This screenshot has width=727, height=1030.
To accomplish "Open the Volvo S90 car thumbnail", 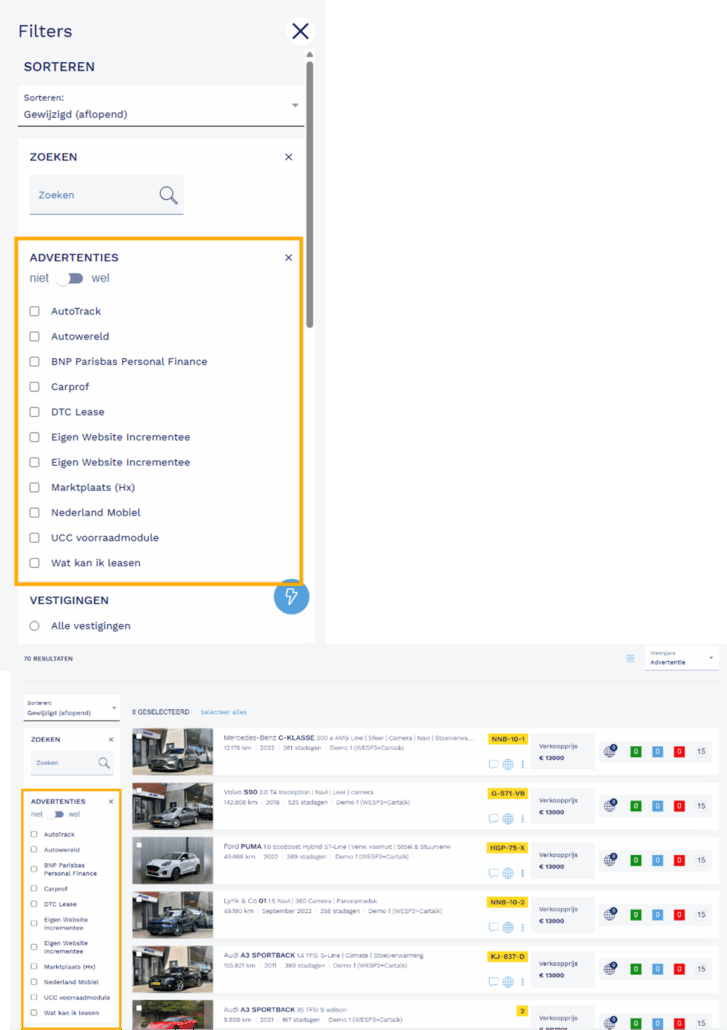I will pyautogui.click(x=173, y=806).
